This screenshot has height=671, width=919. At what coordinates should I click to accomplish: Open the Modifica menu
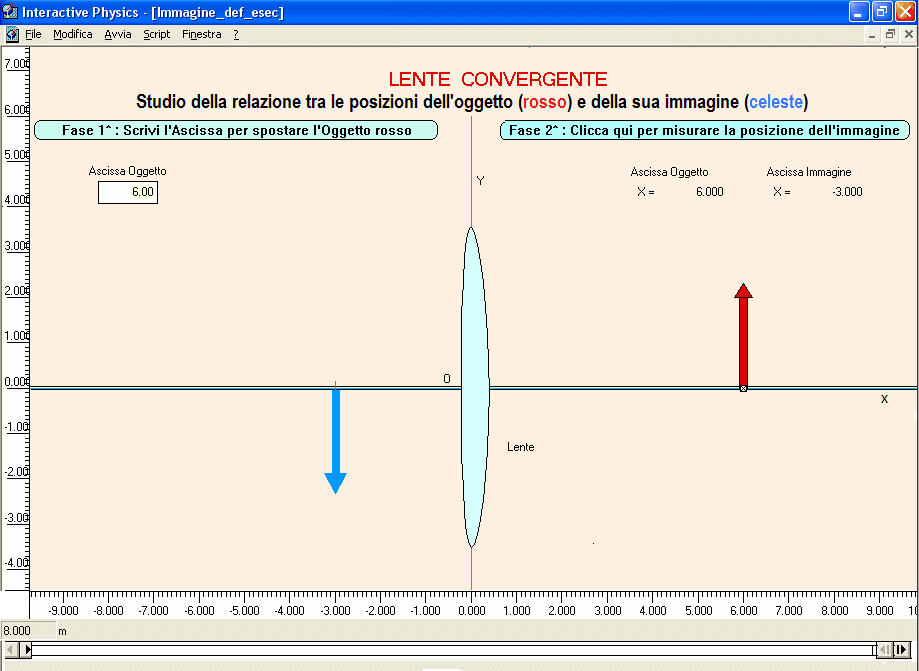pyautogui.click(x=73, y=34)
